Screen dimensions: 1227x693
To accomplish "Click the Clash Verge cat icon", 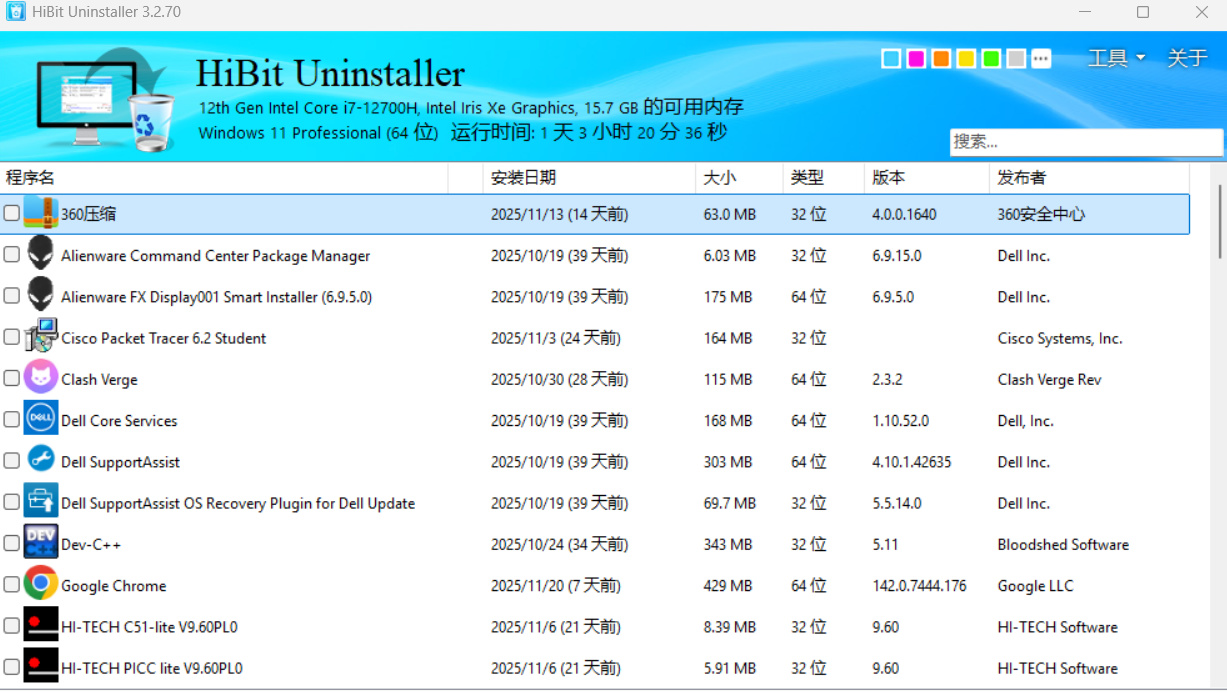I will pyautogui.click(x=41, y=378).
